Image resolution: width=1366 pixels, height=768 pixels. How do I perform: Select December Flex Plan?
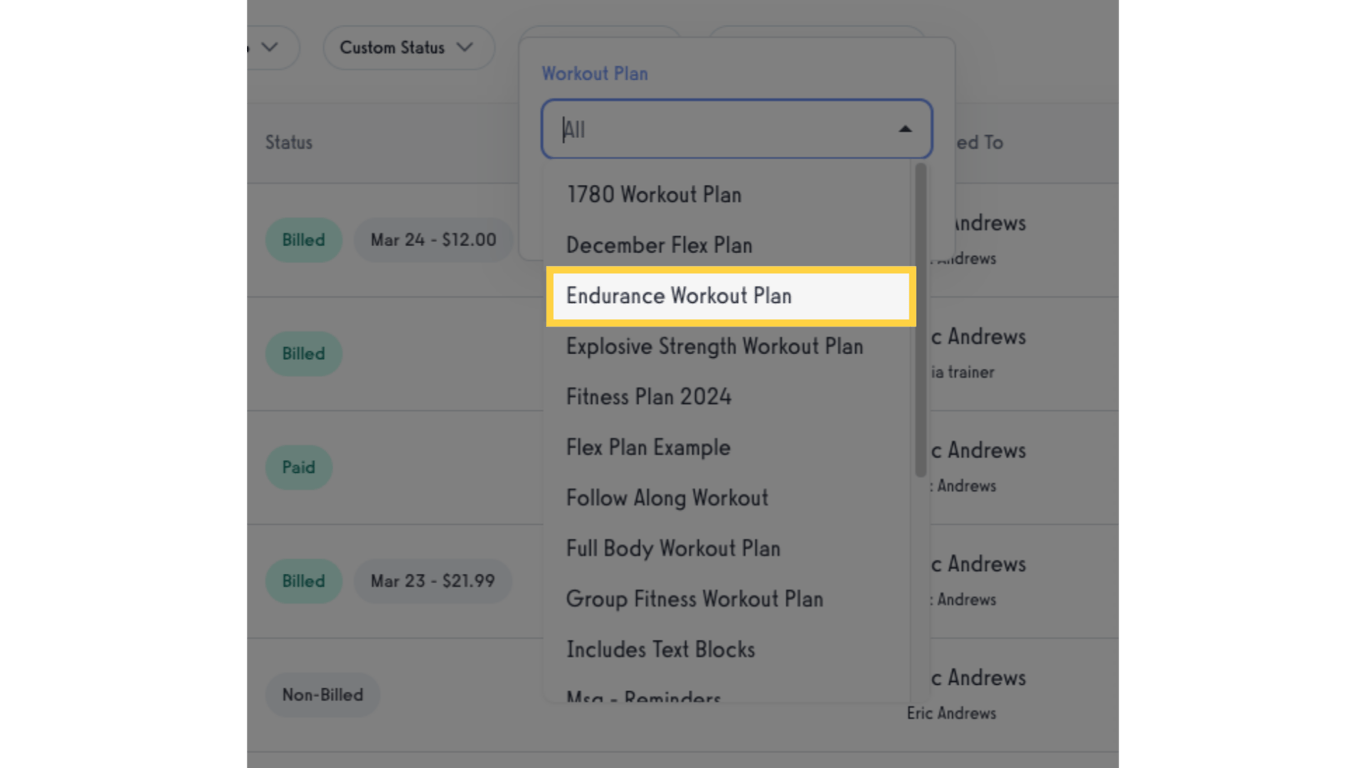pos(658,244)
